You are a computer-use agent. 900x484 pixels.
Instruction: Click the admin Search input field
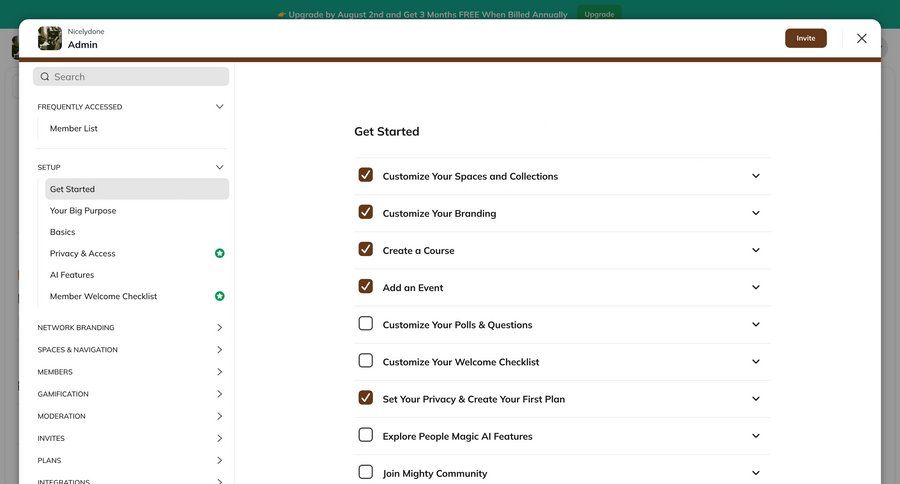point(131,76)
